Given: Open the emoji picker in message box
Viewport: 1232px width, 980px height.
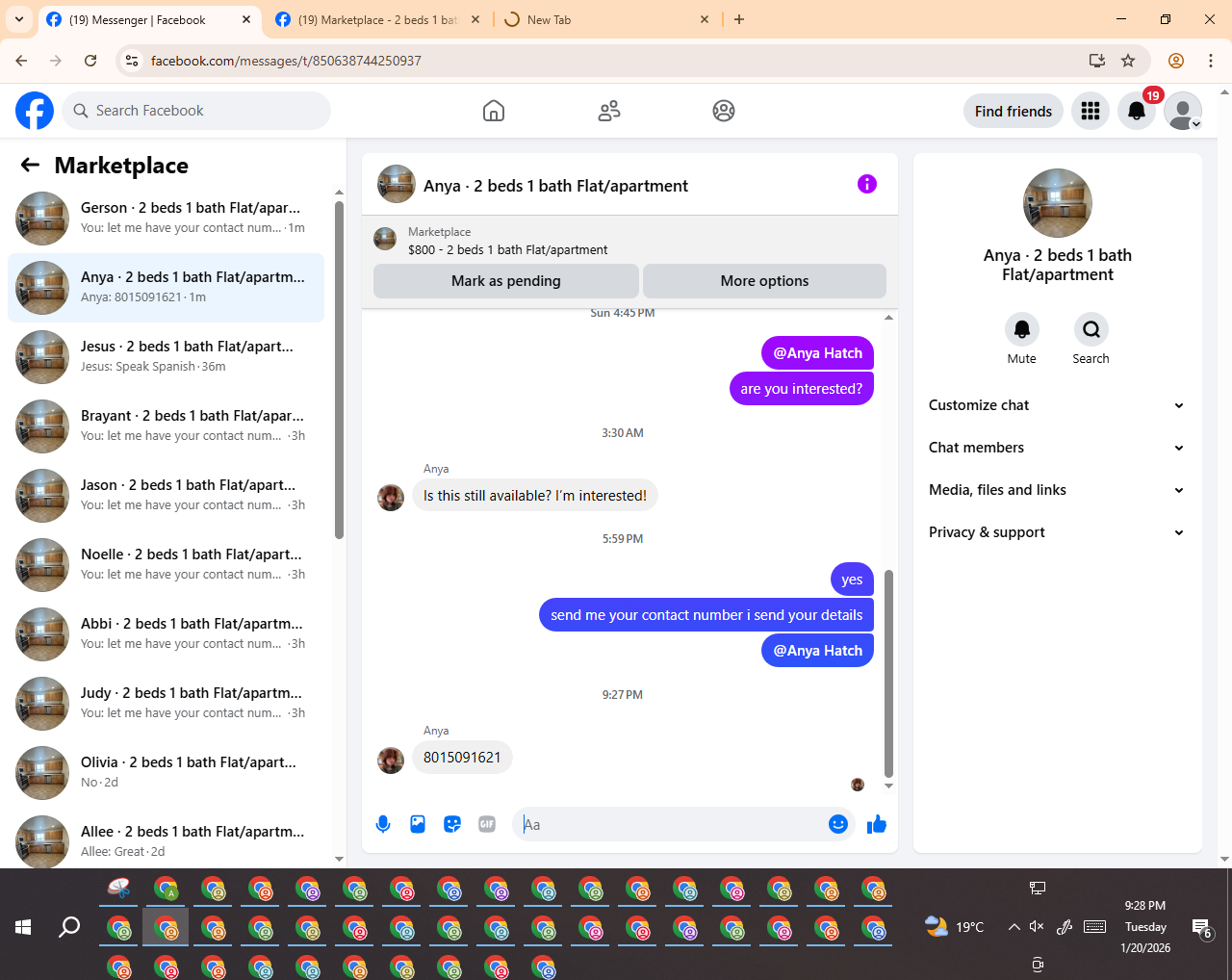Looking at the screenshot, I should coord(838,824).
